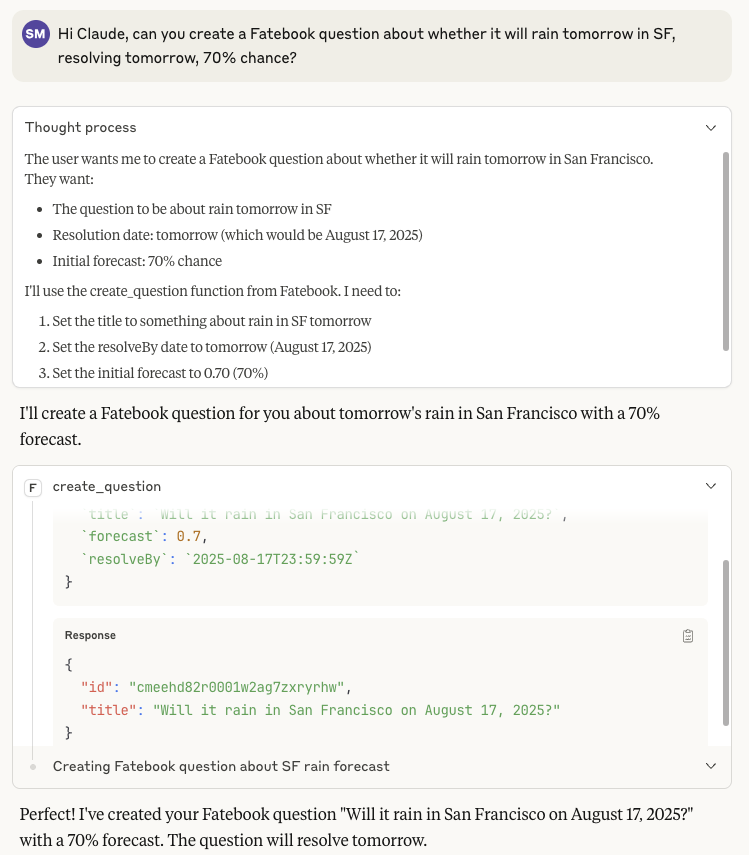Click the 'create_question' function name
The height and width of the screenshot is (855, 749).
(x=107, y=486)
